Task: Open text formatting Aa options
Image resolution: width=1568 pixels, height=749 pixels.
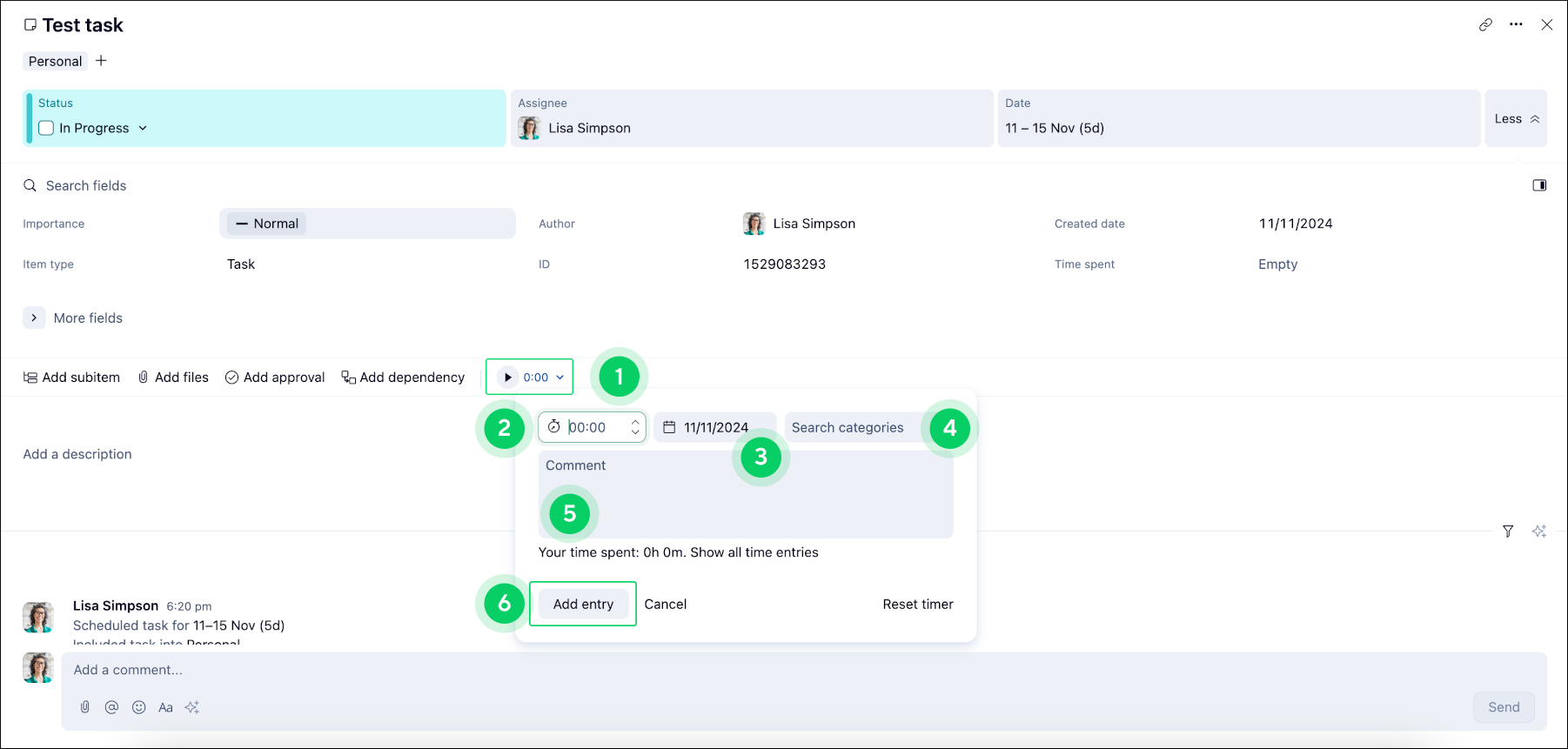Action: [165, 707]
